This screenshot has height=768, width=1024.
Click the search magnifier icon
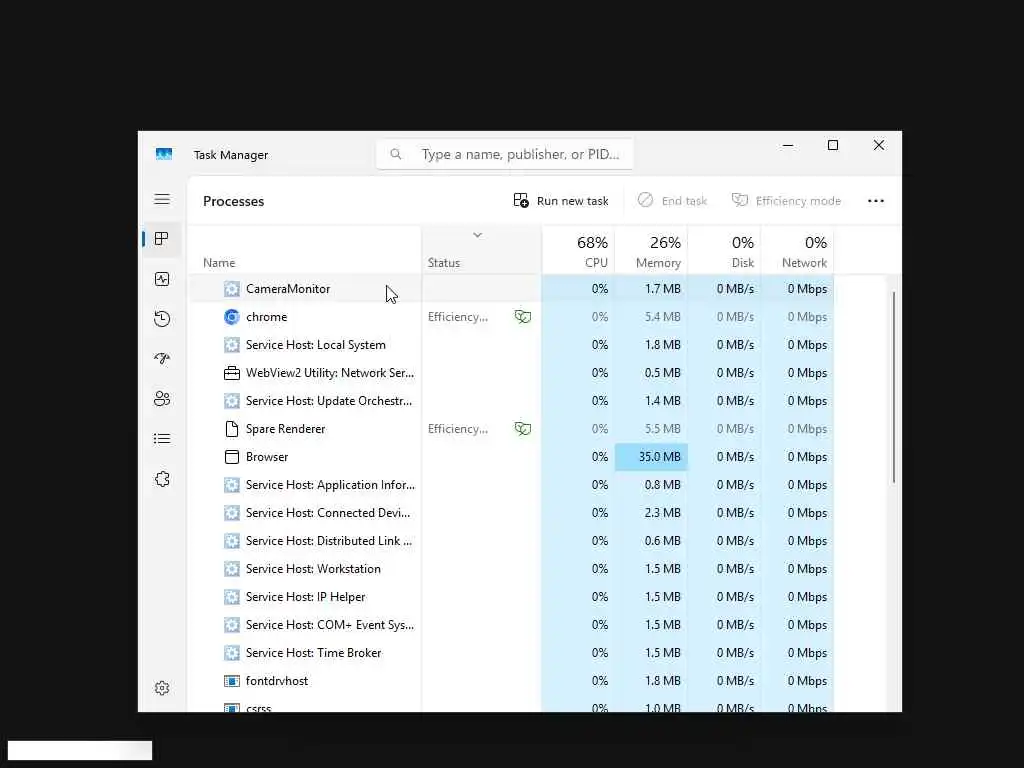[396, 154]
